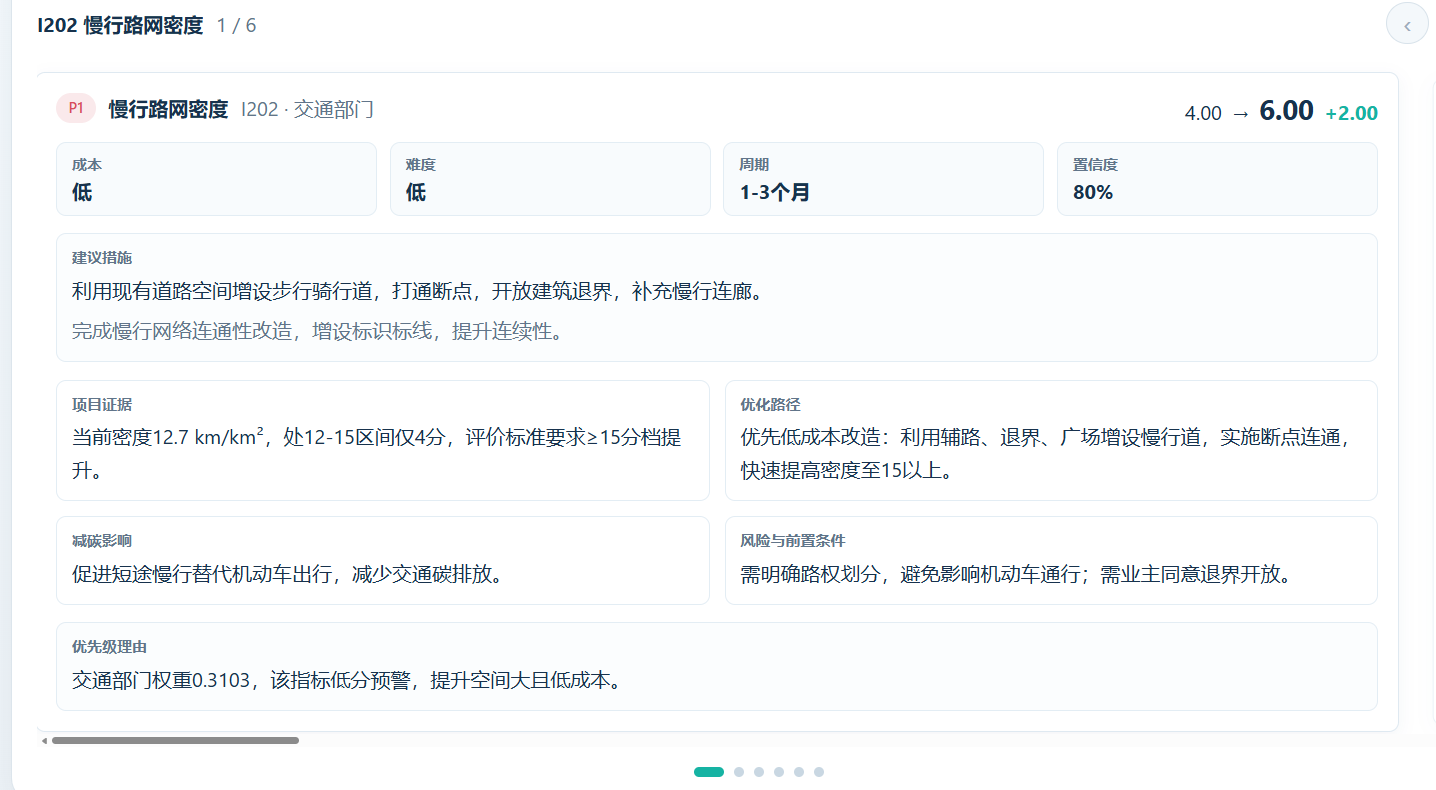The height and width of the screenshot is (790, 1436).
Task: Click the 周期 1-3个月 card
Action: pyautogui.click(x=883, y=179)
